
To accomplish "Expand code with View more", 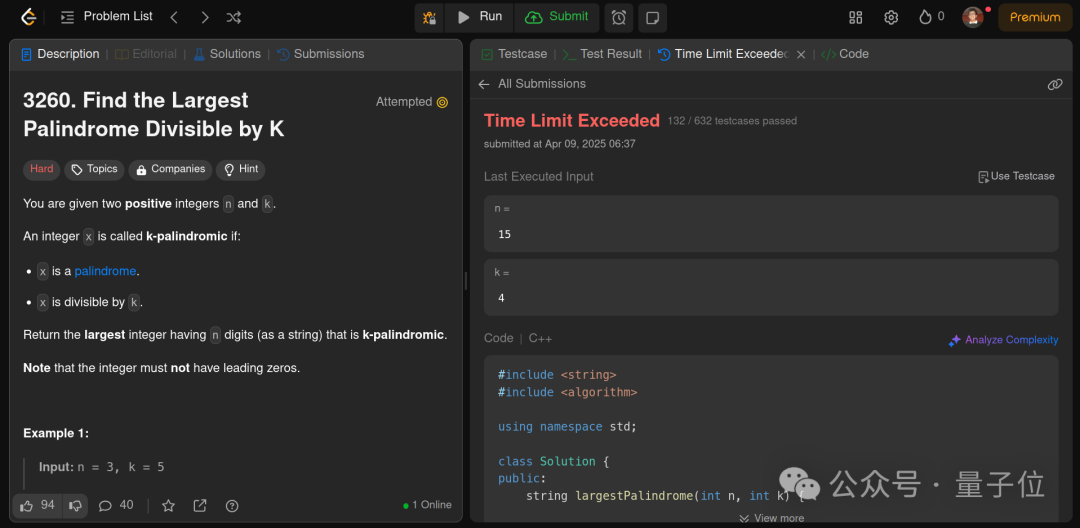I will click(771, 518).
